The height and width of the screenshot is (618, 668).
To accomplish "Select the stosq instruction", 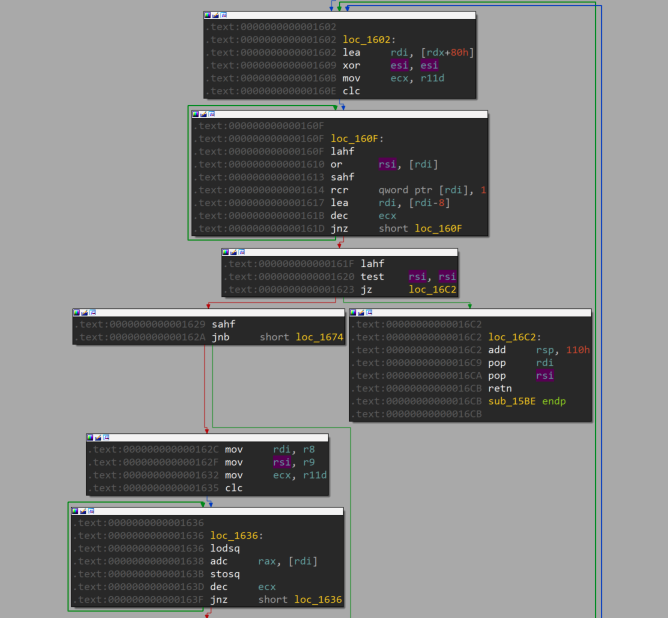I will [225, 574].
